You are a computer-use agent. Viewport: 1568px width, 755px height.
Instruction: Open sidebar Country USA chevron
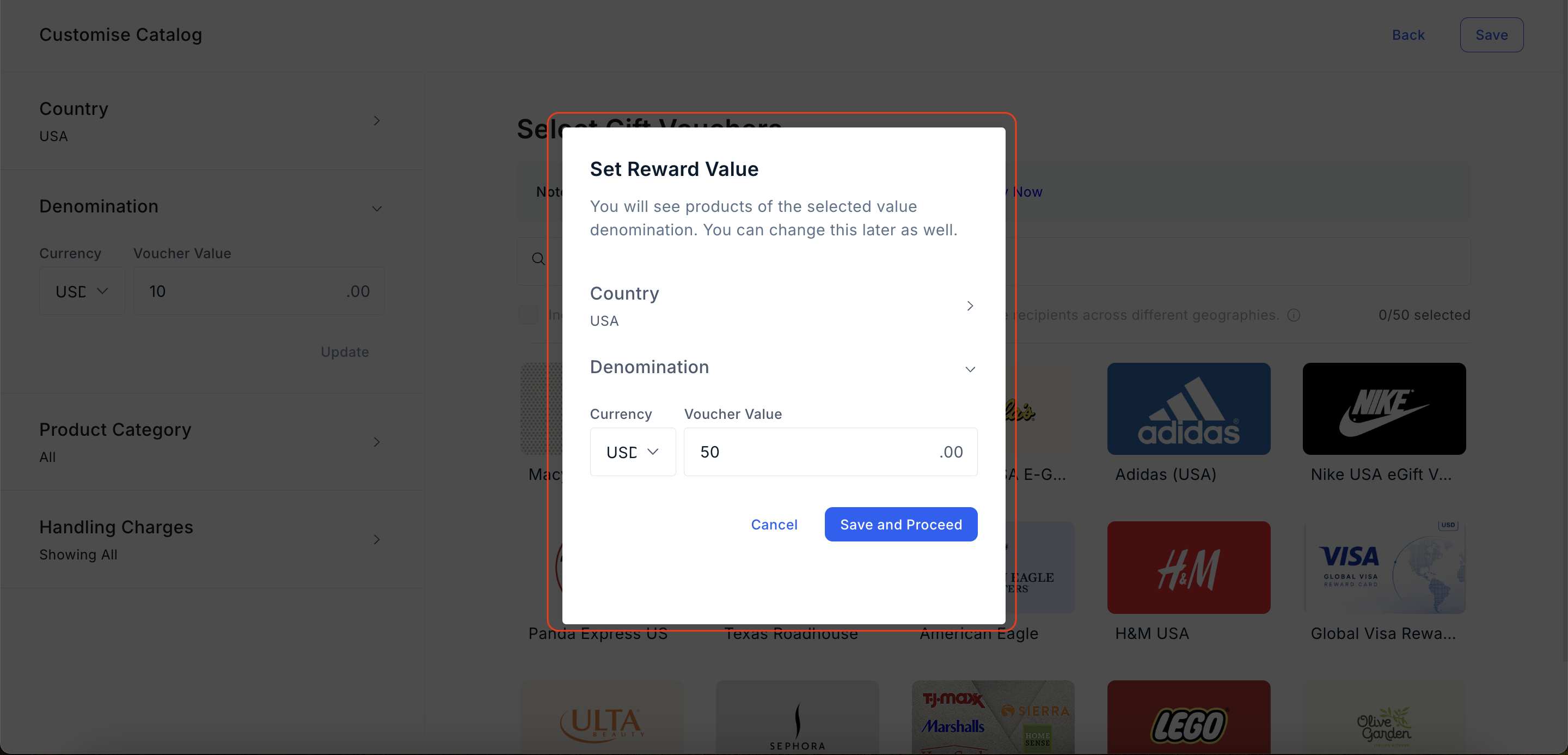(x=376, y=120)
